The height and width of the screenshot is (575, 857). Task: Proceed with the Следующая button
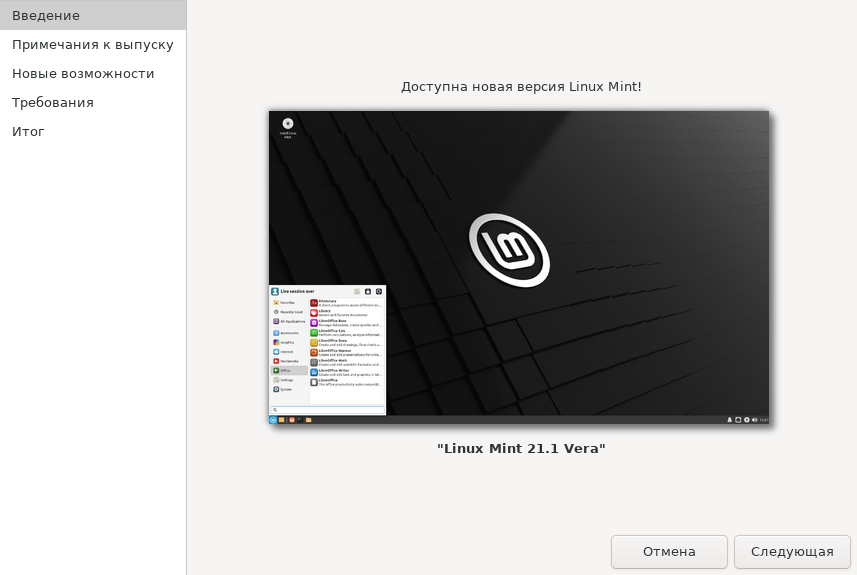[x=792, y=551]
